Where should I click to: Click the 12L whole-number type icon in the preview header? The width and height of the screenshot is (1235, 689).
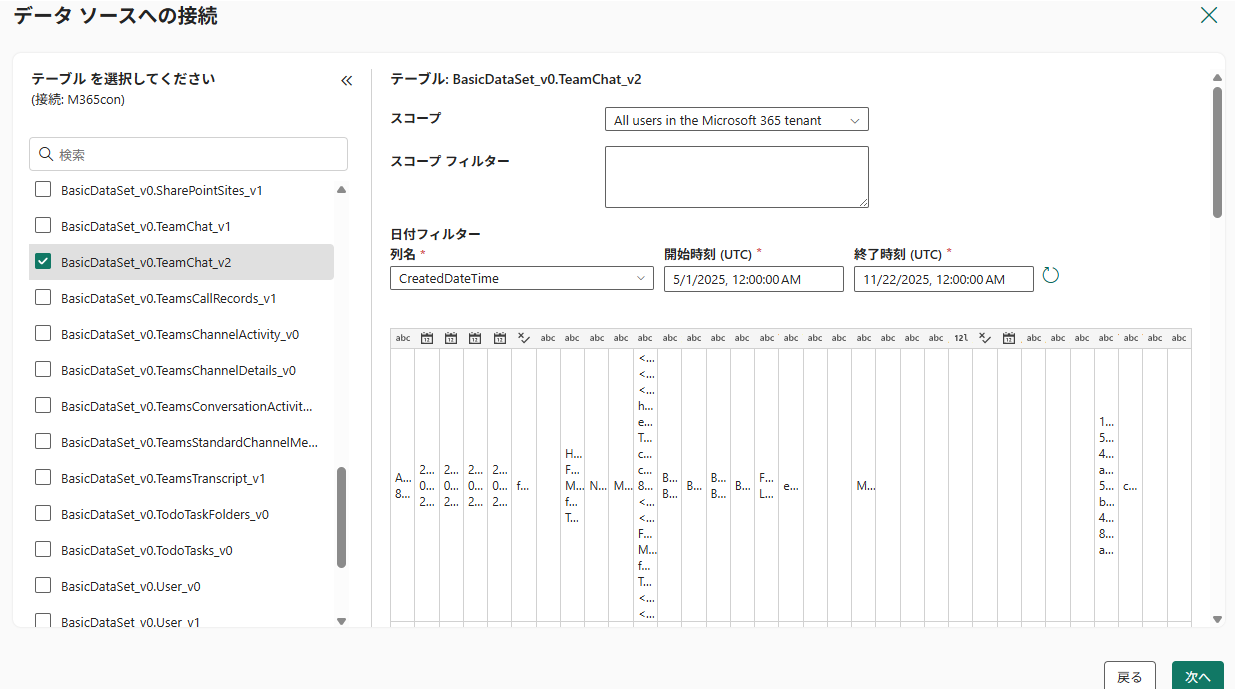[x=961, y=337]
